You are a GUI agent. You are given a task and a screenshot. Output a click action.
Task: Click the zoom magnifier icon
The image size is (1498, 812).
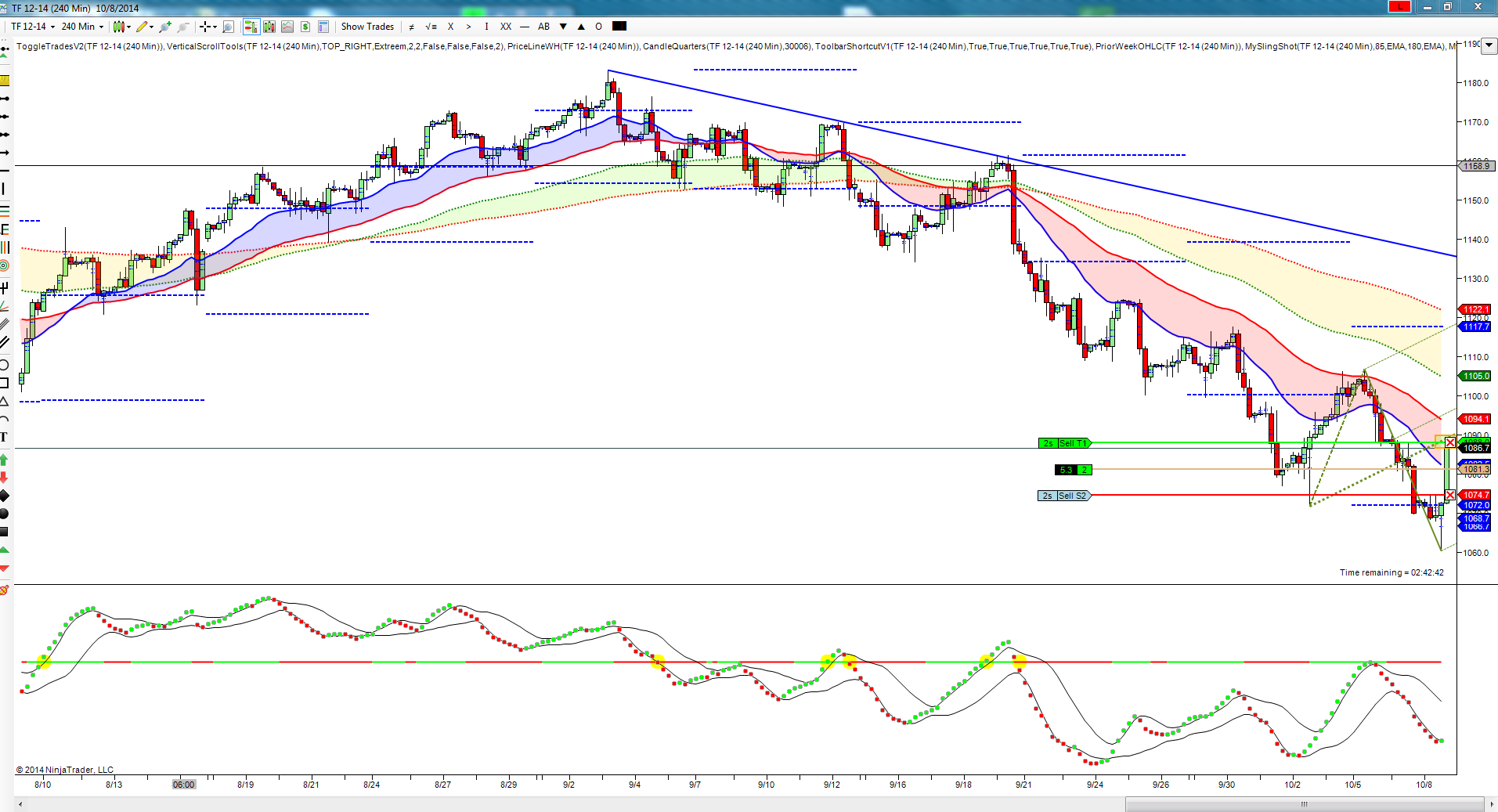point(228,27)
